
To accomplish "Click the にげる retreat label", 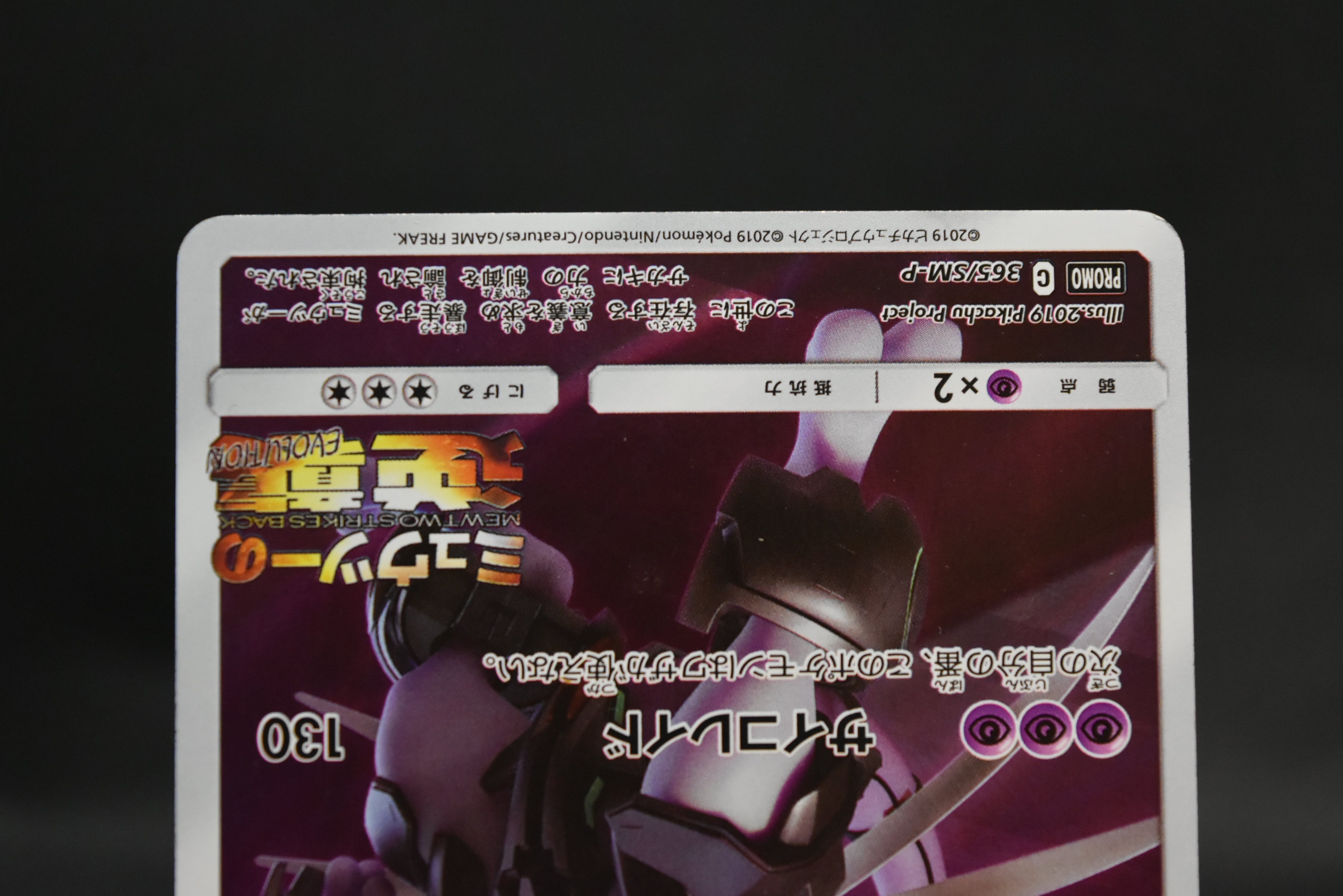I will click(491, 392).
